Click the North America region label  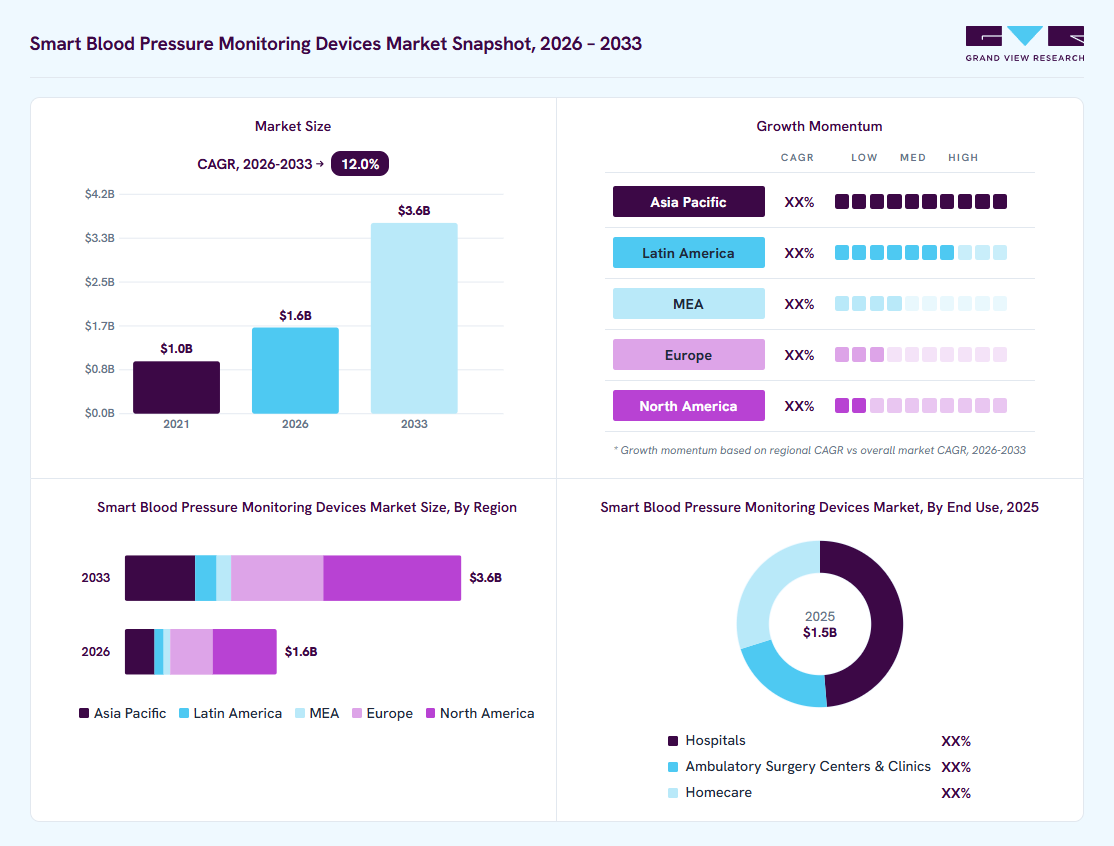[688, 406]
